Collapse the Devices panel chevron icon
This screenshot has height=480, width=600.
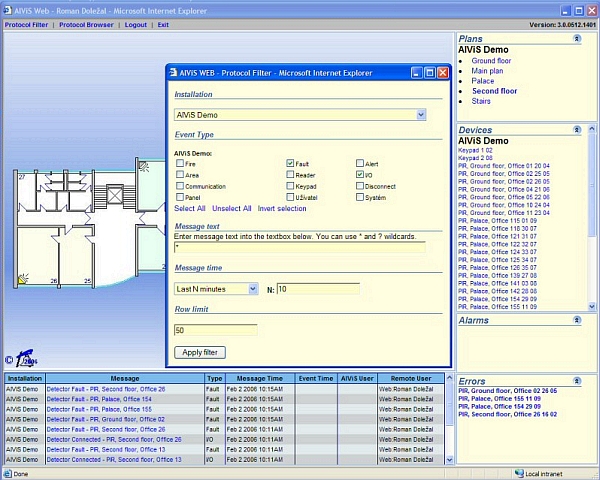pos(577,129)
